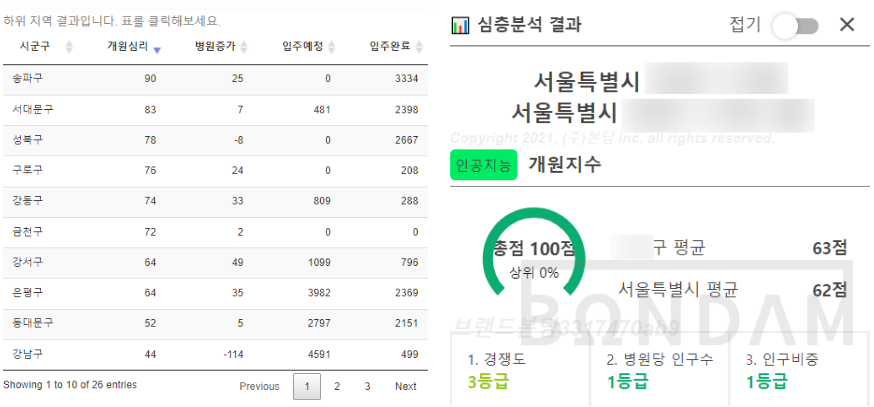Viewport: 874px width, 407px height.
Task: Open the 병원당 인구수 1등급 card
Action: point(659,369)
